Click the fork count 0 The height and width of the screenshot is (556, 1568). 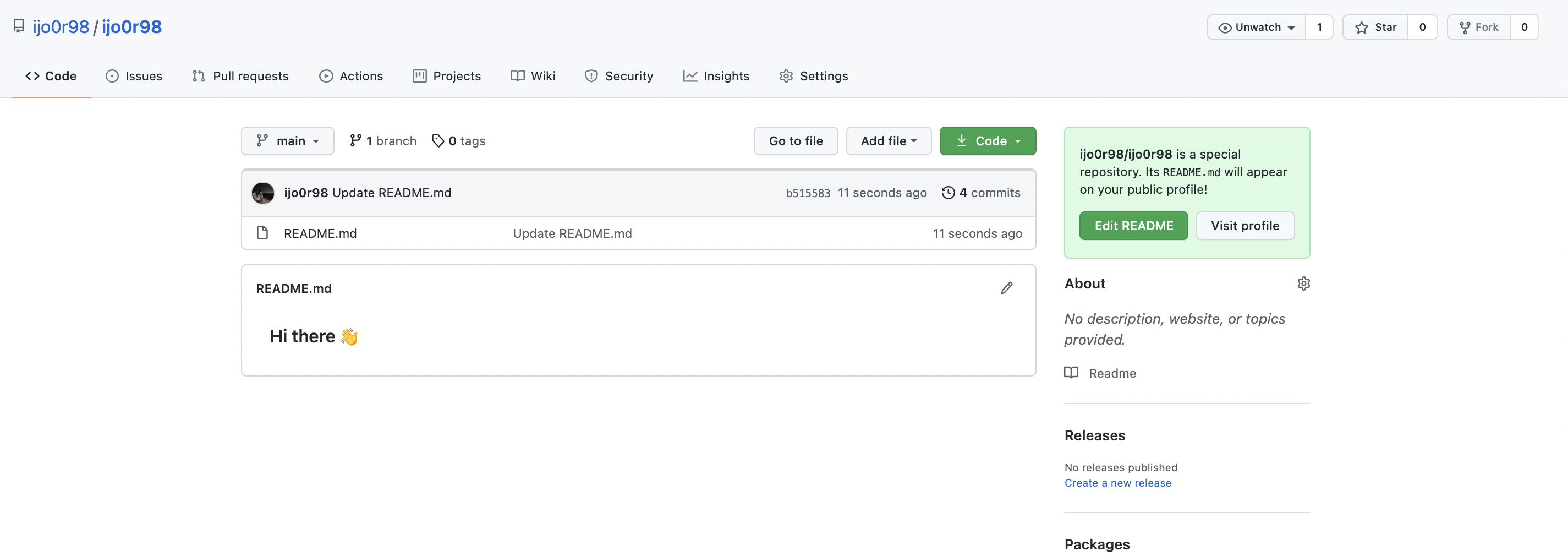tap(1524, 28)
